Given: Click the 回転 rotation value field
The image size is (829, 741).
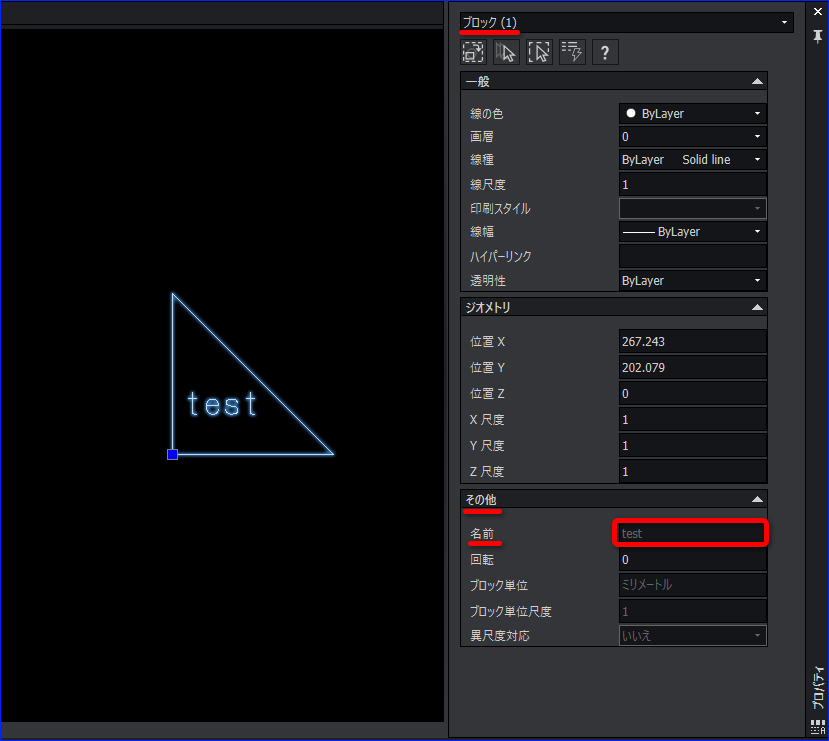Looking at the screenshot, I should 692,560.
